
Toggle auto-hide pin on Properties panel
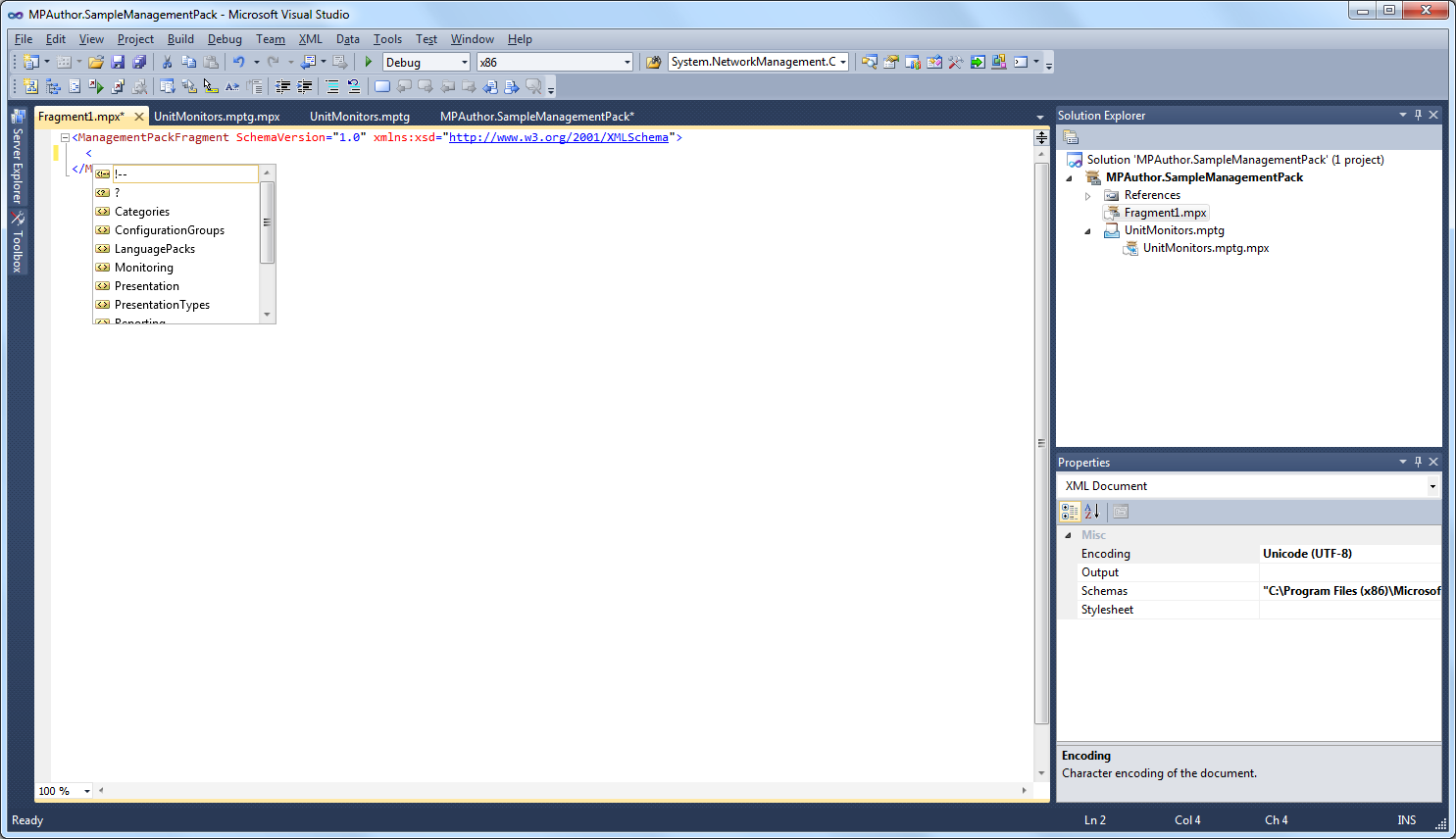(x=1418, y=462)
